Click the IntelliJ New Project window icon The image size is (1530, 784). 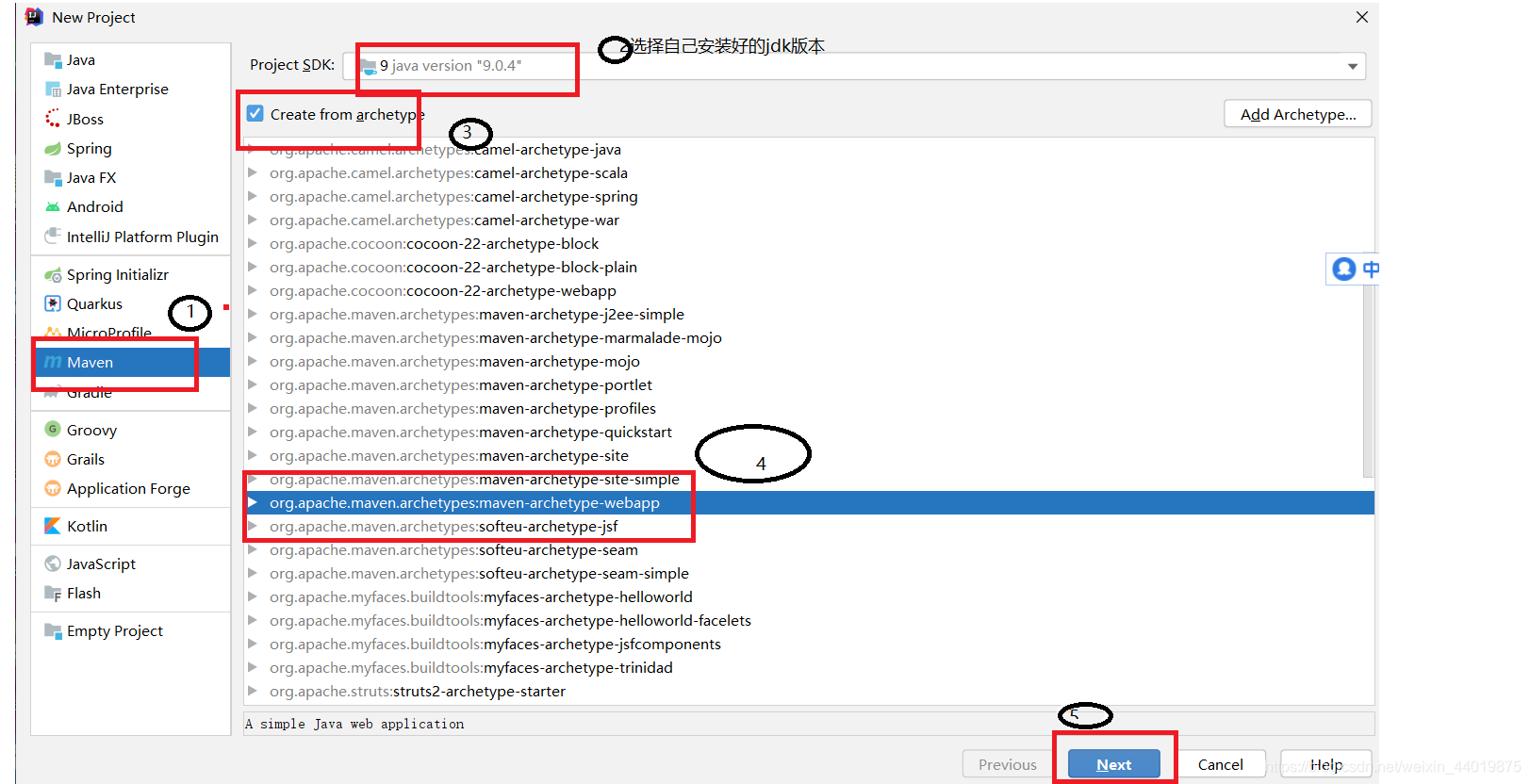pyautogui.click(x=34, y=17)
